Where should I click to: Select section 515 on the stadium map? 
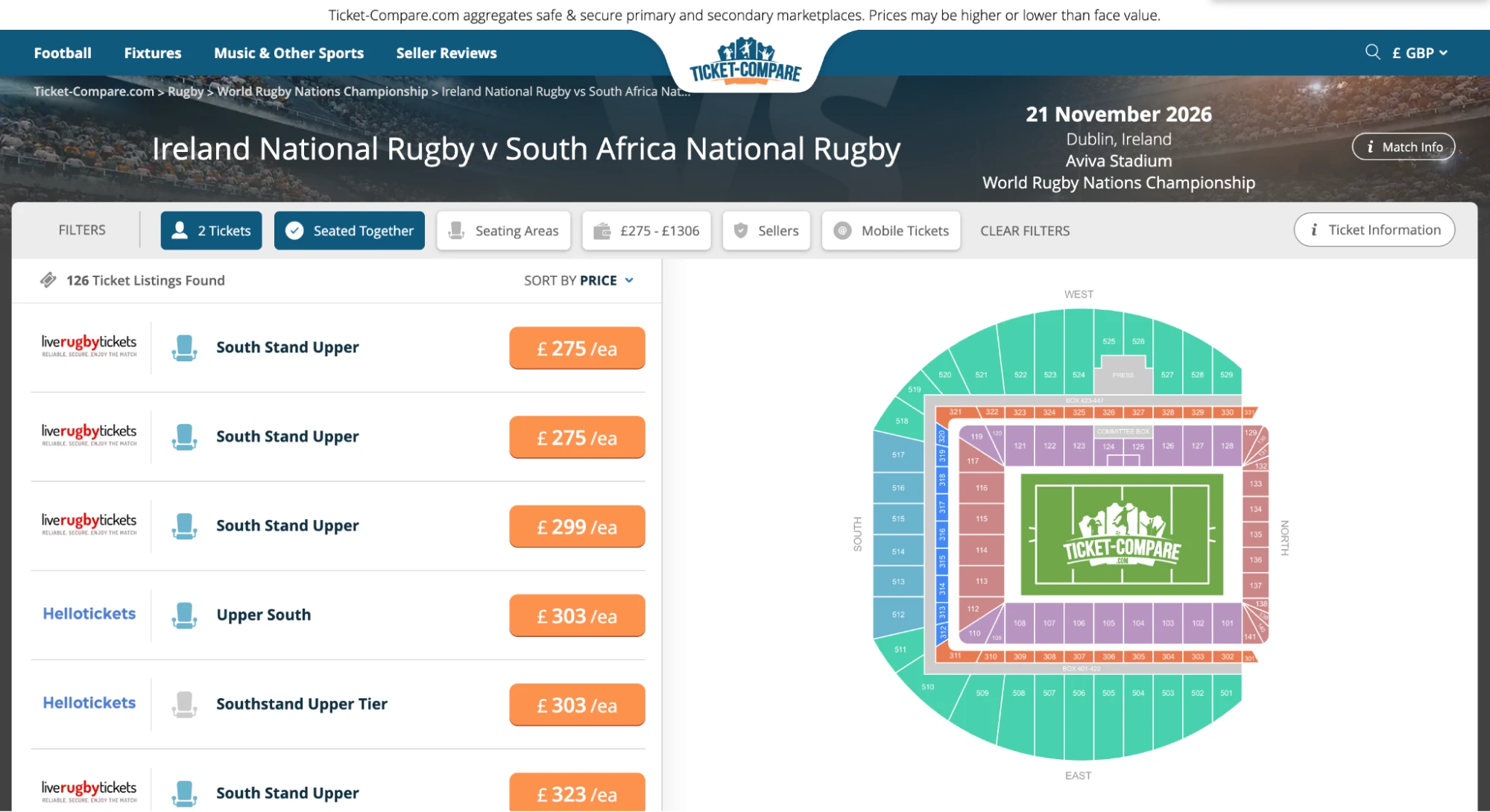tap(897, 518)
